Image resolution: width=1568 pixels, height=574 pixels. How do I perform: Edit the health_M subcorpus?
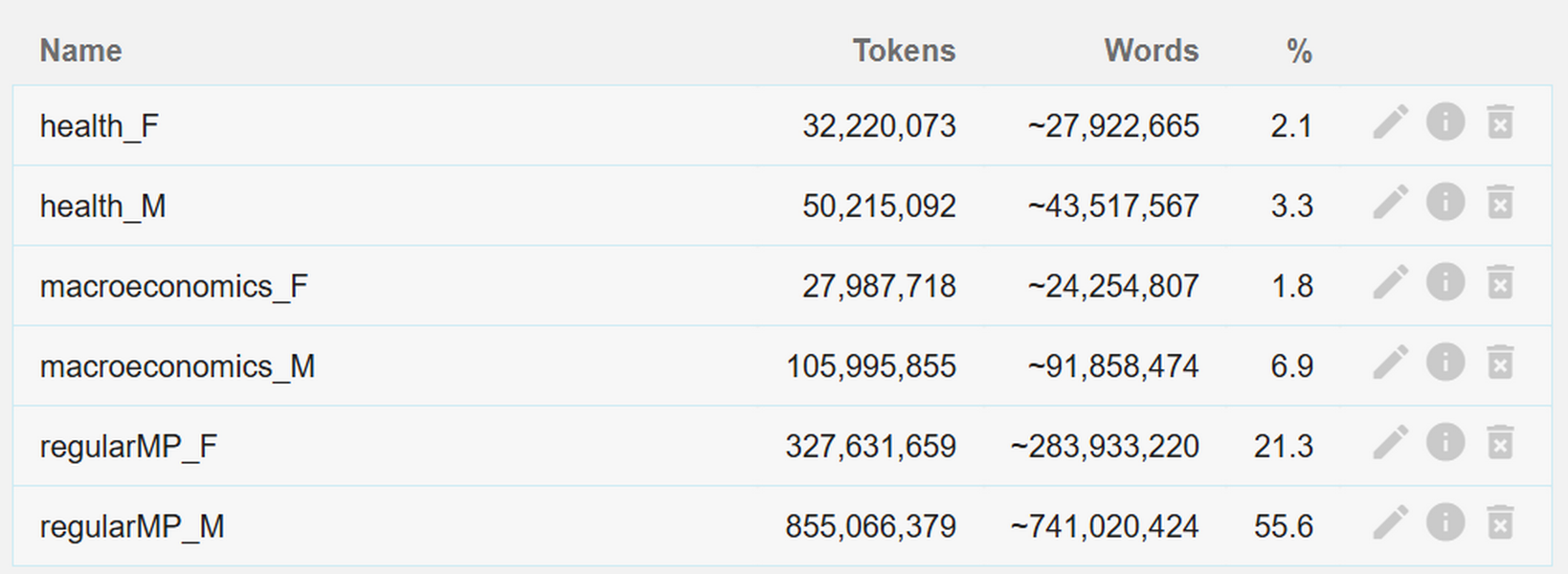(x=1390, y=203)
